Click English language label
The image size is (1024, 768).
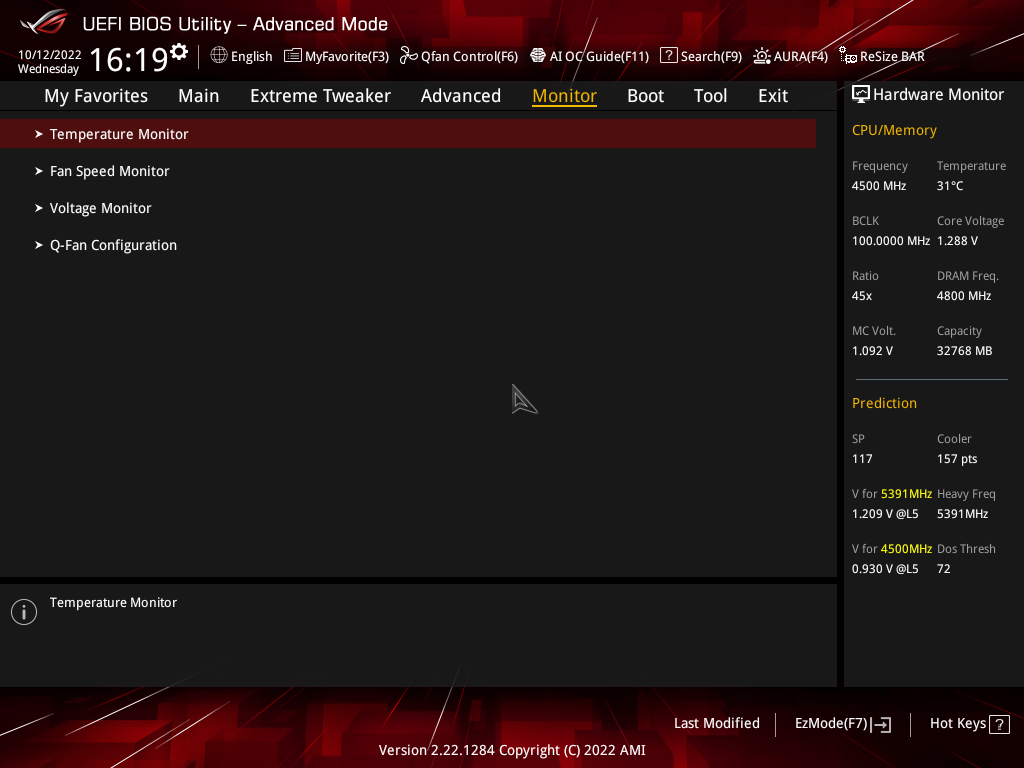coord(251,57)
